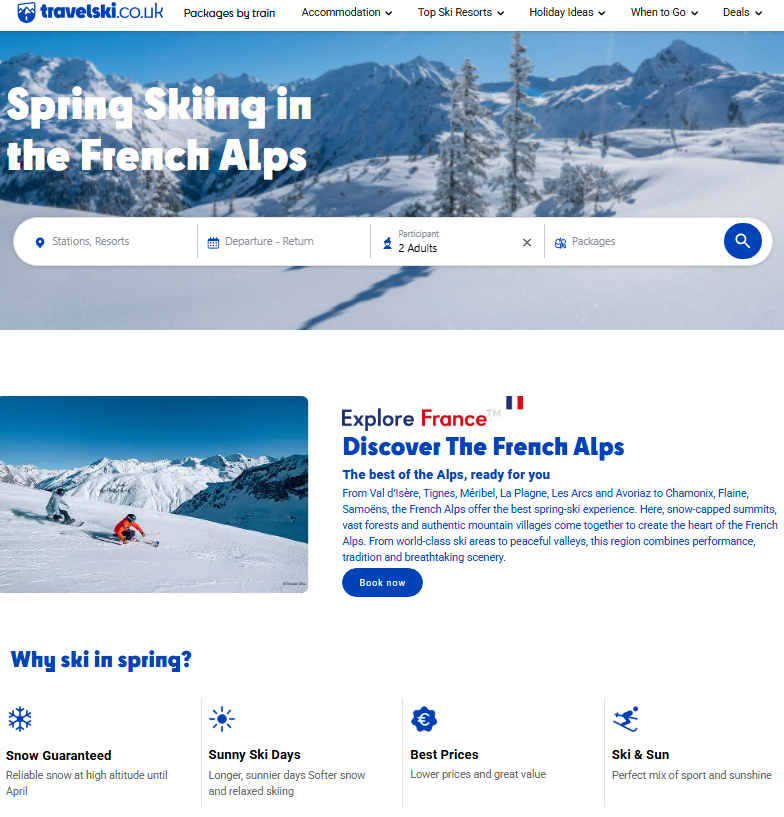The height and width of the screenshot is (817, 784).
Task: Click the packages icon in search bar
Action: [560, 242]
